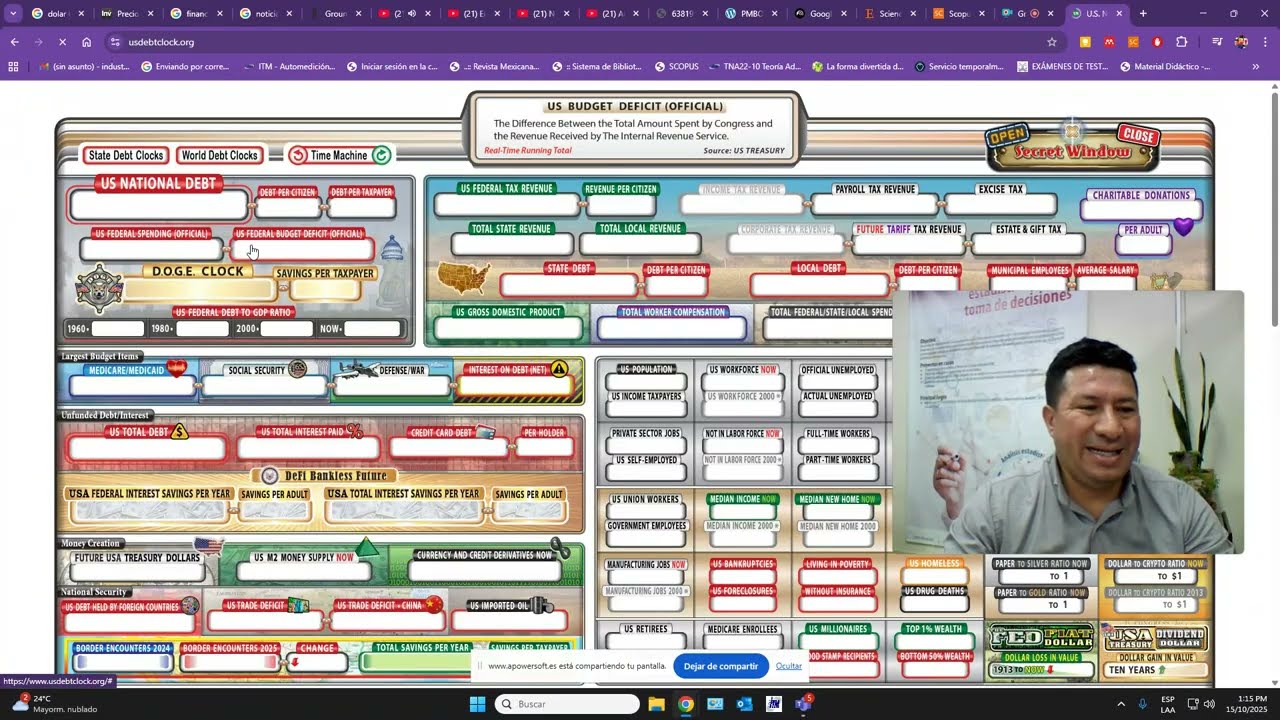
Task: Open File Explorer from taskbar
Action: pos(656,704)
